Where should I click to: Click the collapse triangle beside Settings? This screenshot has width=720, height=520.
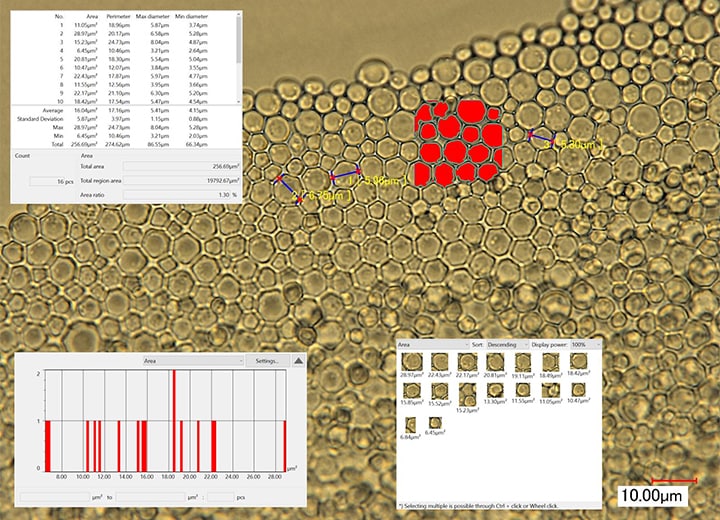click(x=298, y=360)
